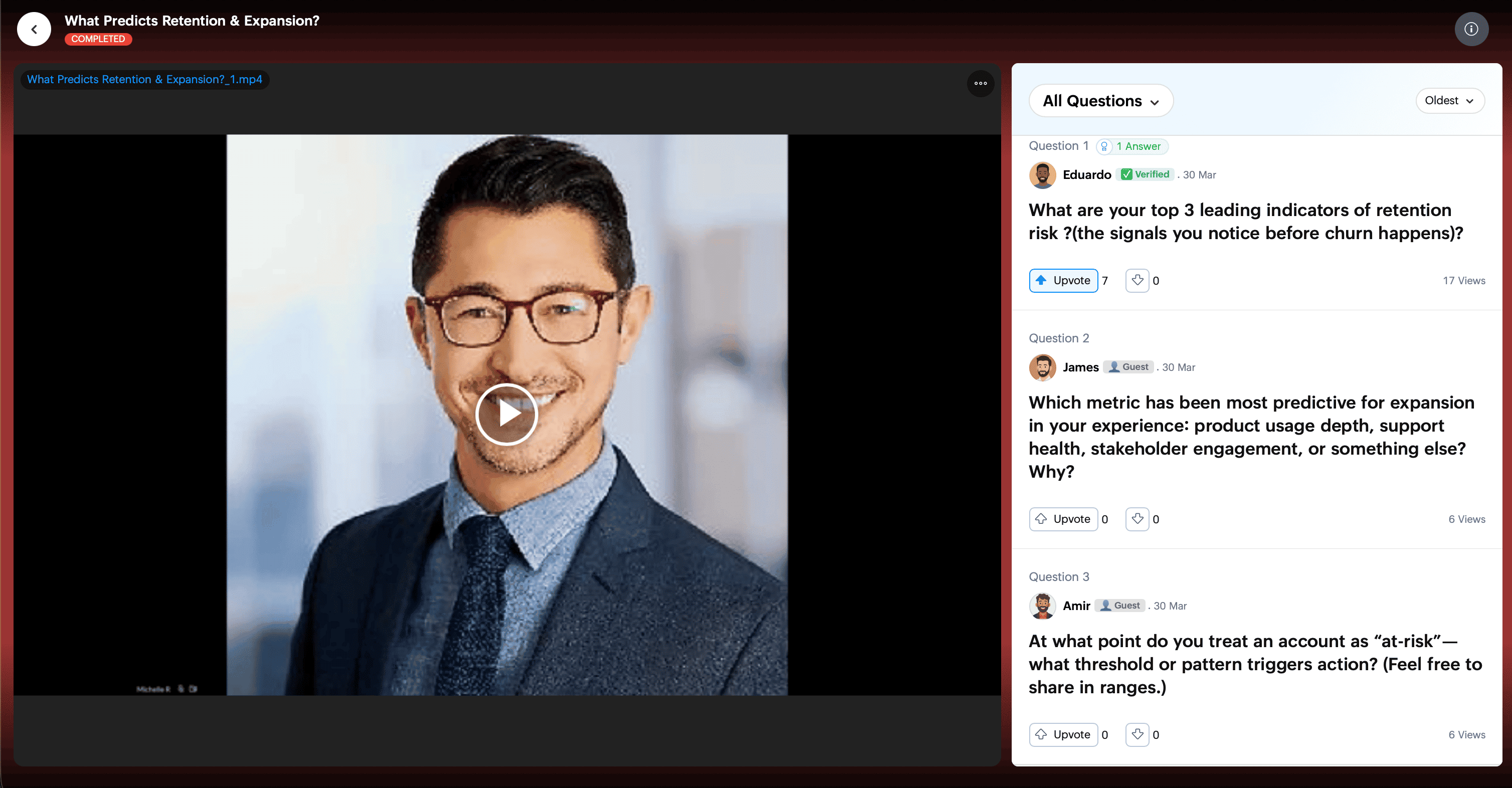Change sort order from Oldest

(x=1450, y=100)
